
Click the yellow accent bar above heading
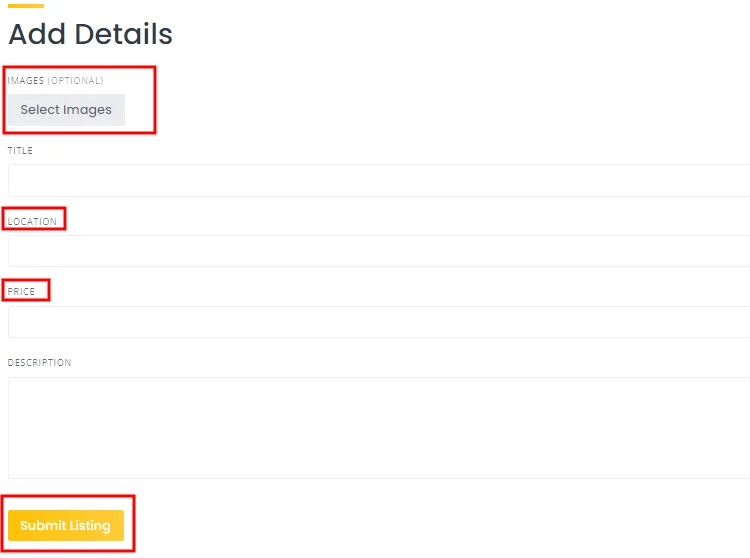pyautogui.click(x=26, y=6)
